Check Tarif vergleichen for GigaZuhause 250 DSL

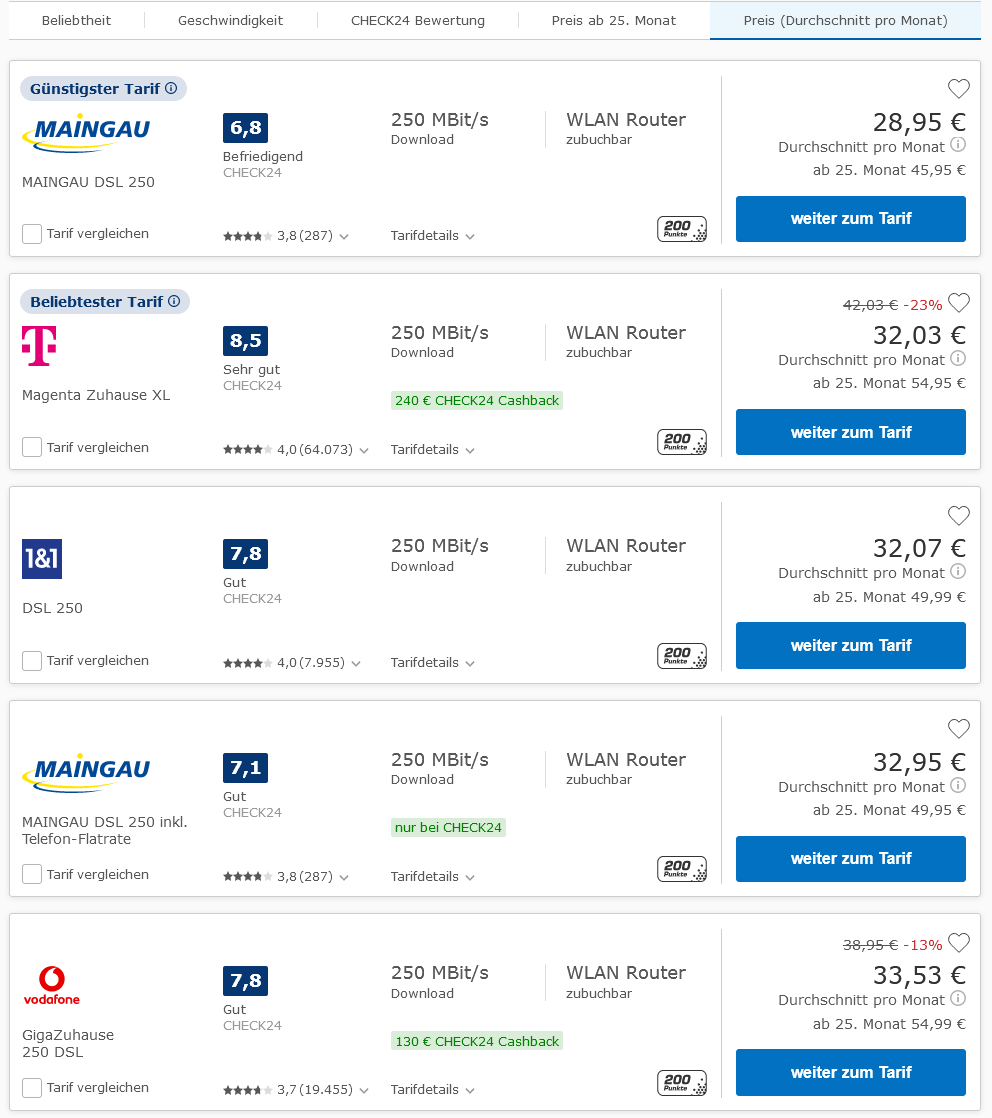(x=31, y=1087)
